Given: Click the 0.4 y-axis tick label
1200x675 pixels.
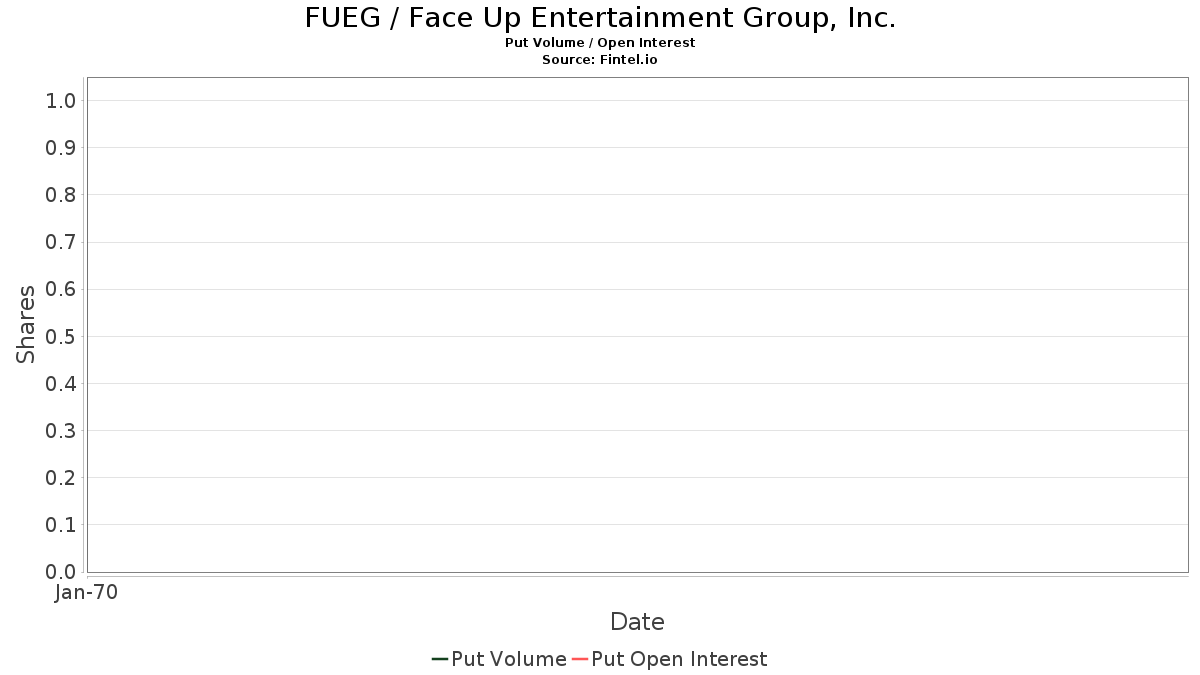Looking at the screenshot, I should pos(61,384).
